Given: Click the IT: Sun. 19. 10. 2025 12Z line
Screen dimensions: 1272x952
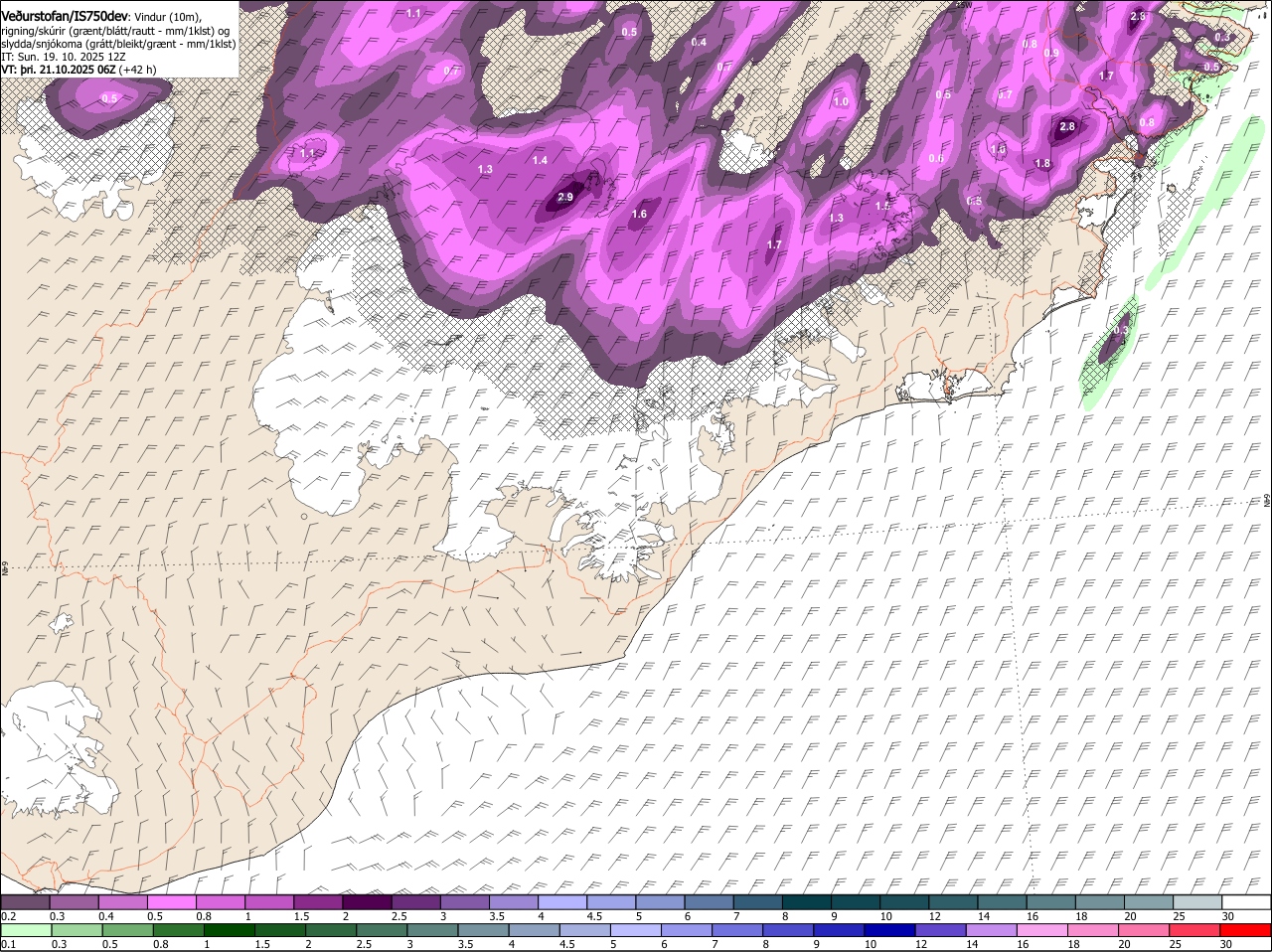Looking at the screenshot, I should coord(64,58).
